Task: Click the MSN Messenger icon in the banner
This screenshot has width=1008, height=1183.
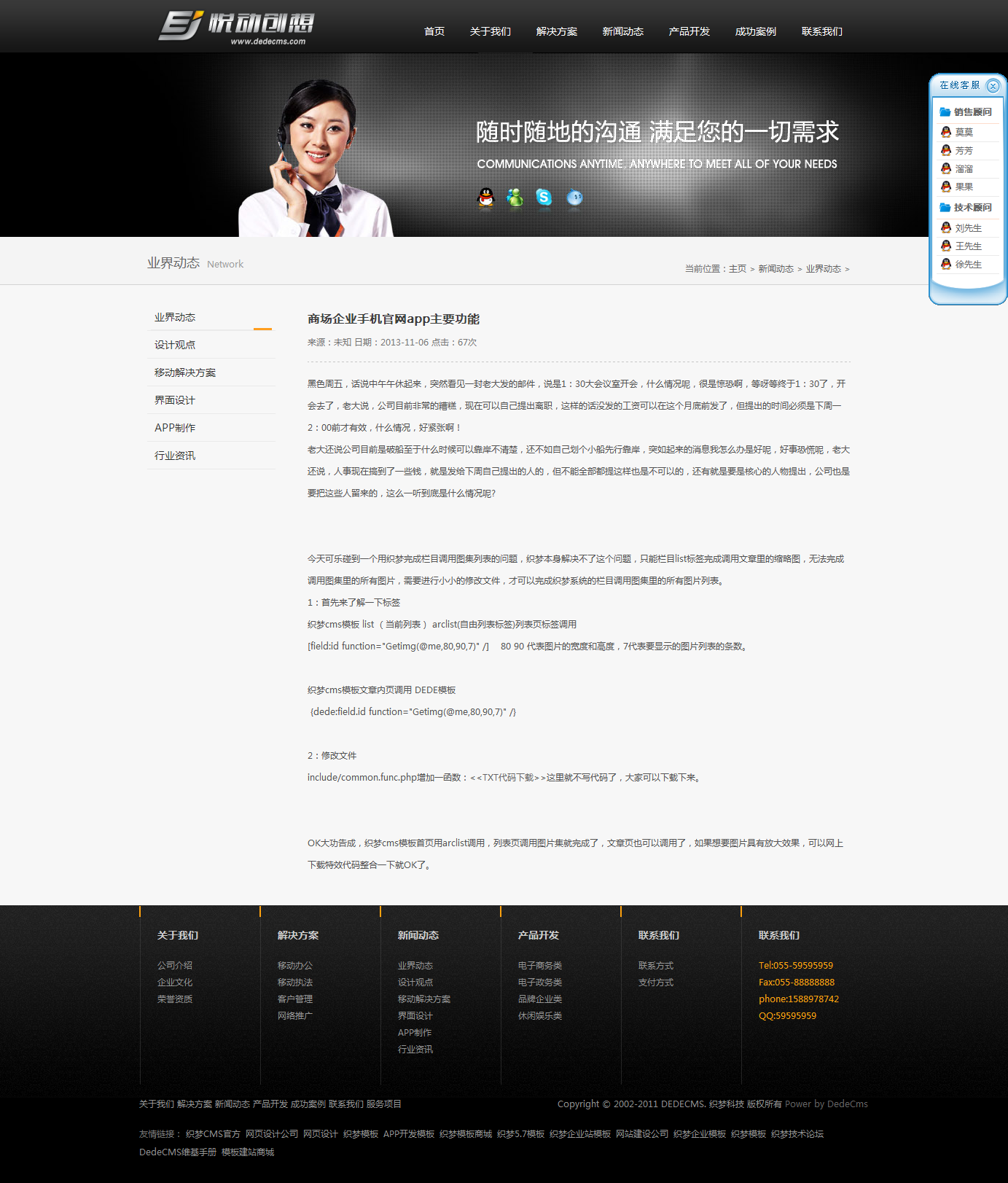Action: coord(515,197)
